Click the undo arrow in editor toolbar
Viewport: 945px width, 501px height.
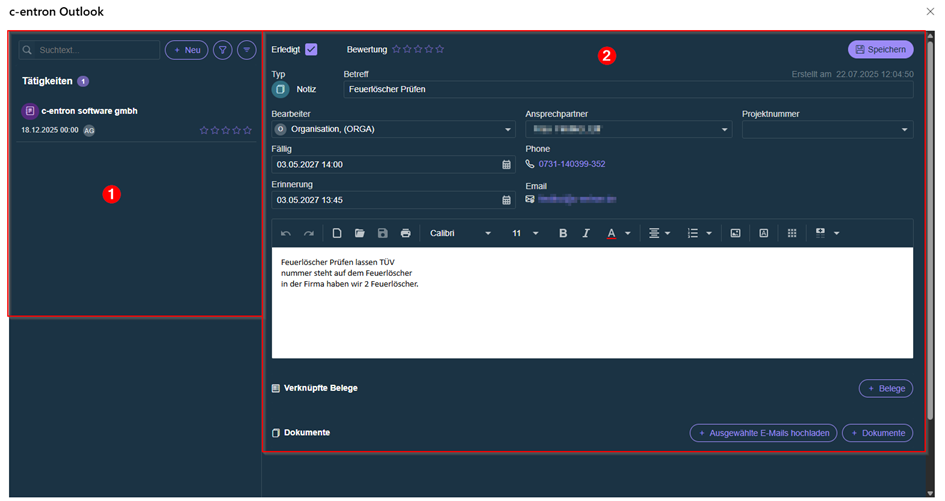[x=286, y=233]
